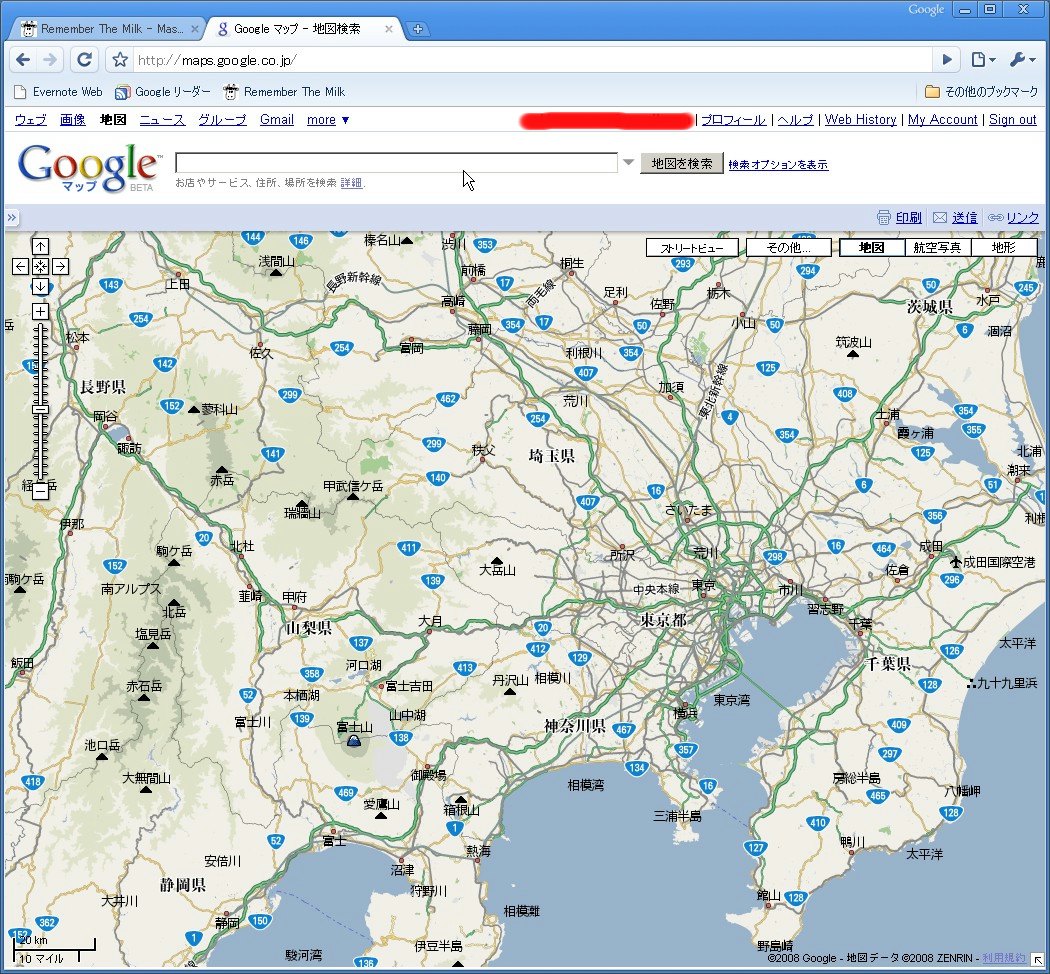Bookmark this page with the star icon
This screenshot has height=974, width=1050.
(x=120, y=60)
